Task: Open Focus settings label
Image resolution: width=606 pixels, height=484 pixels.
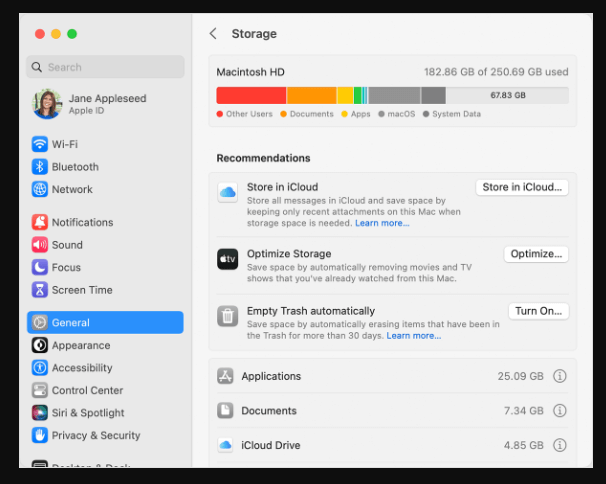Action: [66, 268]
